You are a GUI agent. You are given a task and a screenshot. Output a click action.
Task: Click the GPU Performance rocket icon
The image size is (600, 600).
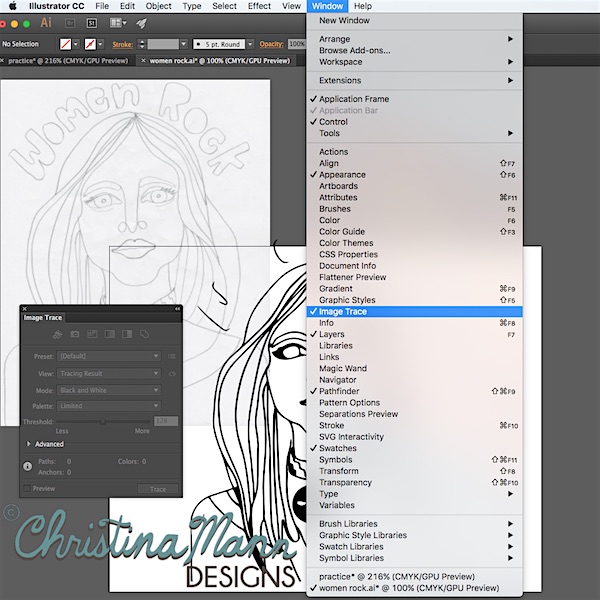[x=141, y=24]
